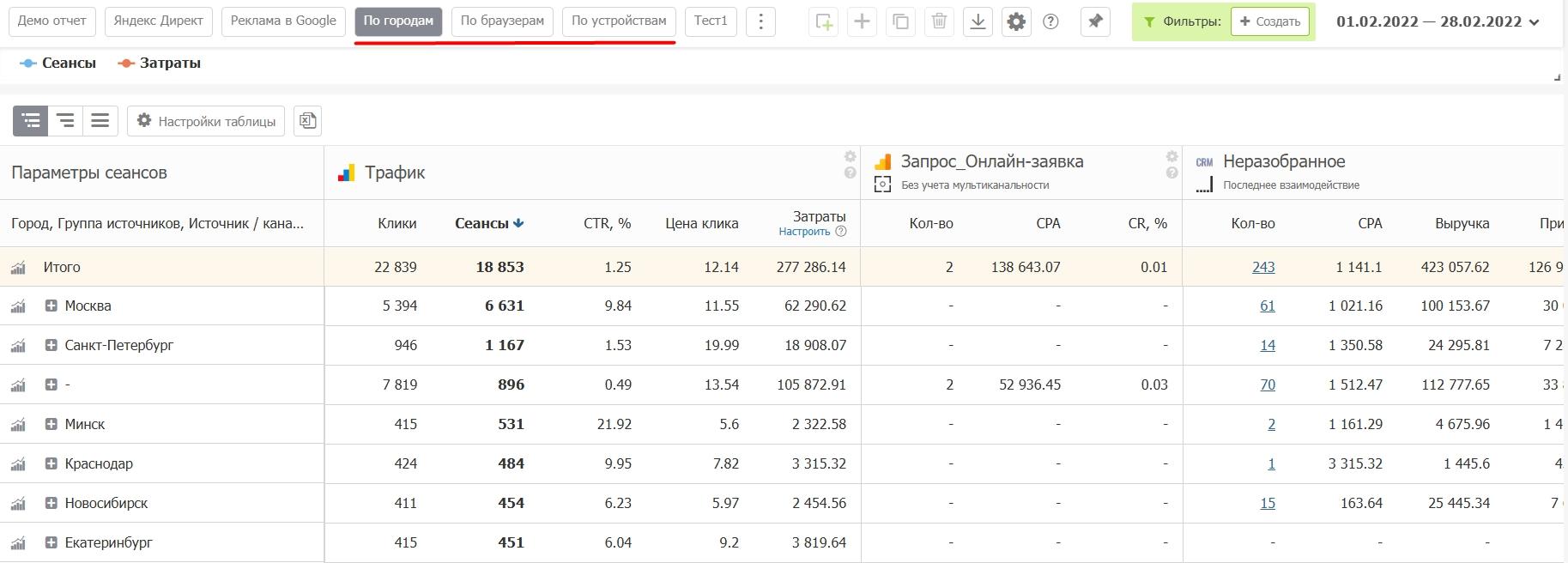This screenshot has width=1568, height=563.
Task: Click help icon next to Настроить link
Action: 841,232
